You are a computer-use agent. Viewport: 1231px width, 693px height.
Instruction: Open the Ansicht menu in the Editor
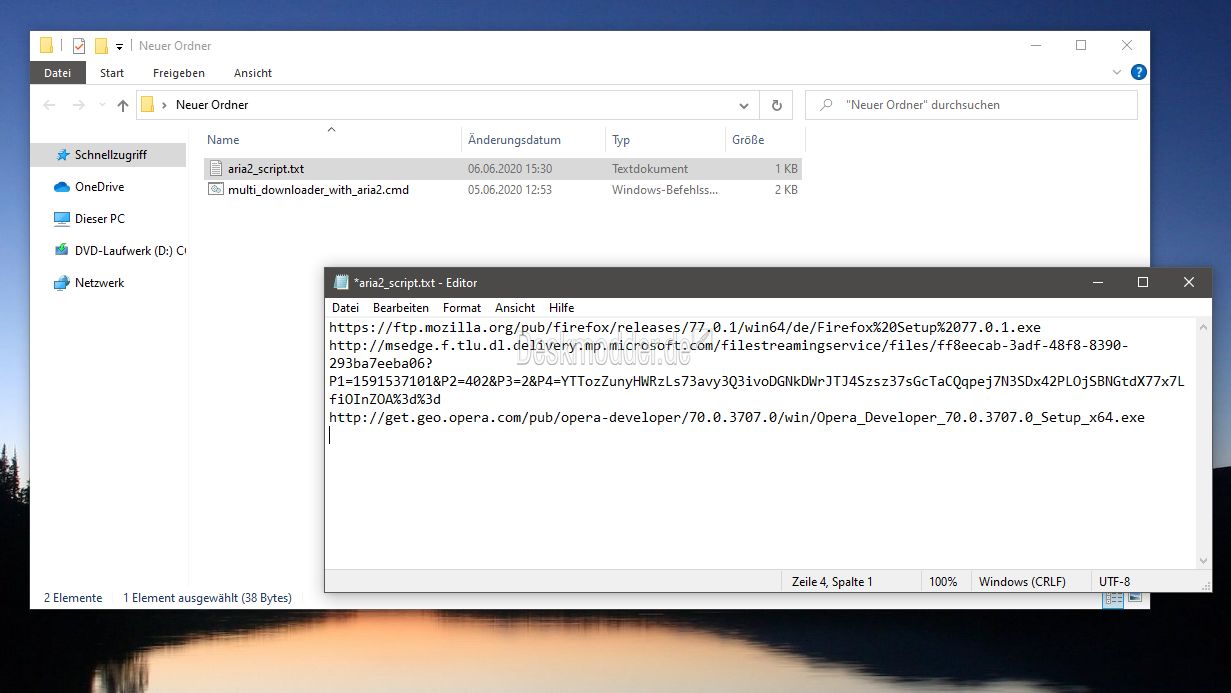pyautogui.click(x=515, y=308)
